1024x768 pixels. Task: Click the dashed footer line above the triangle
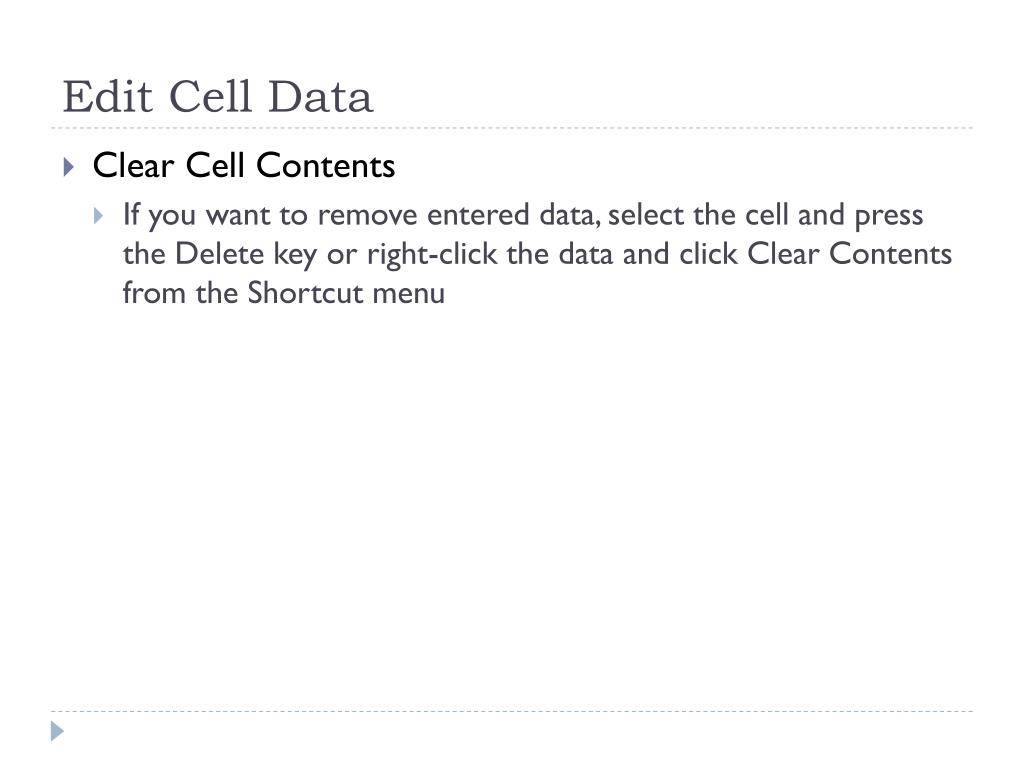point(512,711)
